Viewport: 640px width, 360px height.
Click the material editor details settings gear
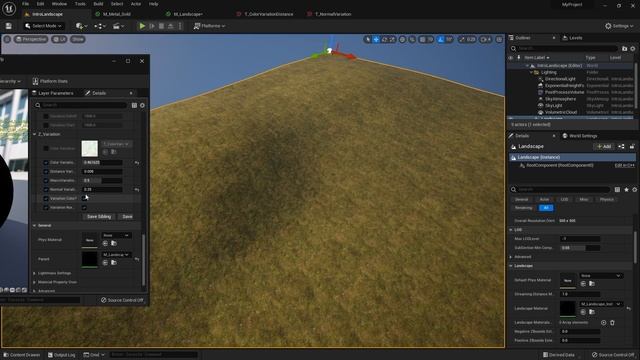coord(142,105)
